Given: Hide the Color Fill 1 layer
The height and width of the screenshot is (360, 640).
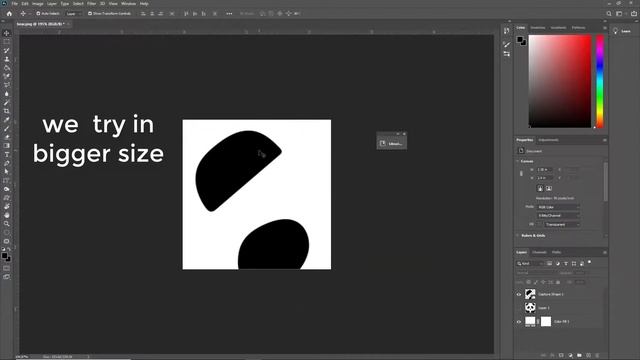Looking at the screenshot, I should (519, 322).
